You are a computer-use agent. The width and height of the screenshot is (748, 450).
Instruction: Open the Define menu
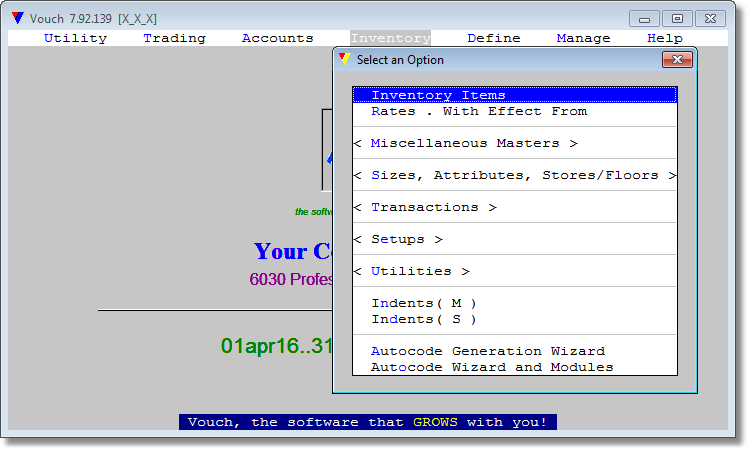[494, 38]
